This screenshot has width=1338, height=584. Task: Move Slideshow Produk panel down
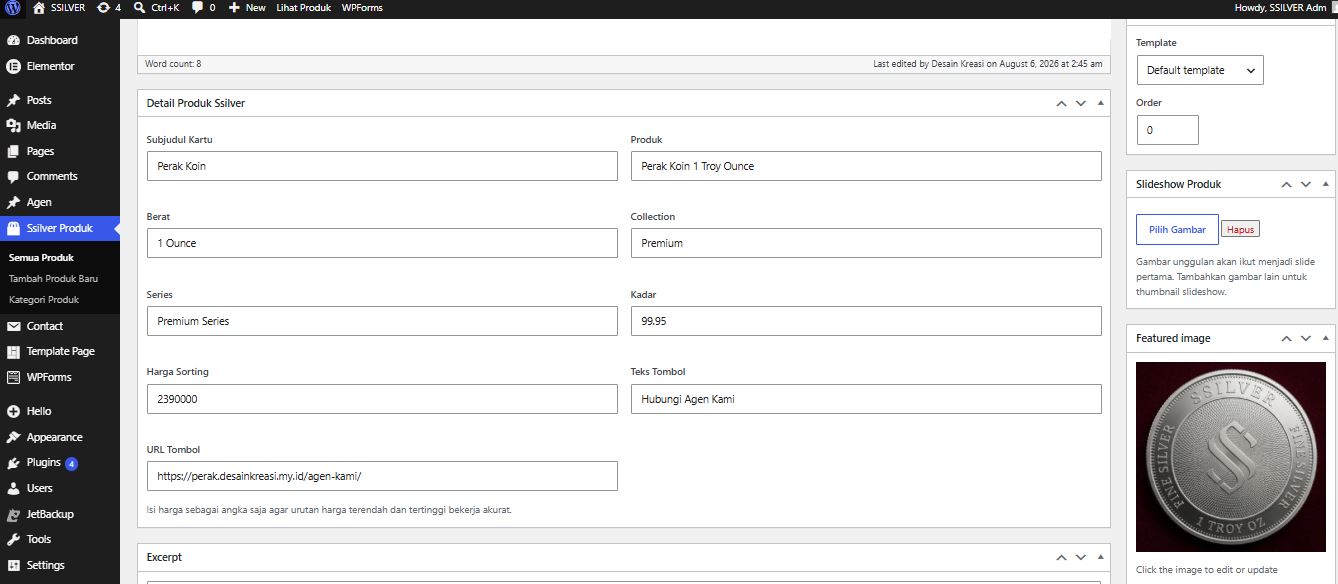1305,184
